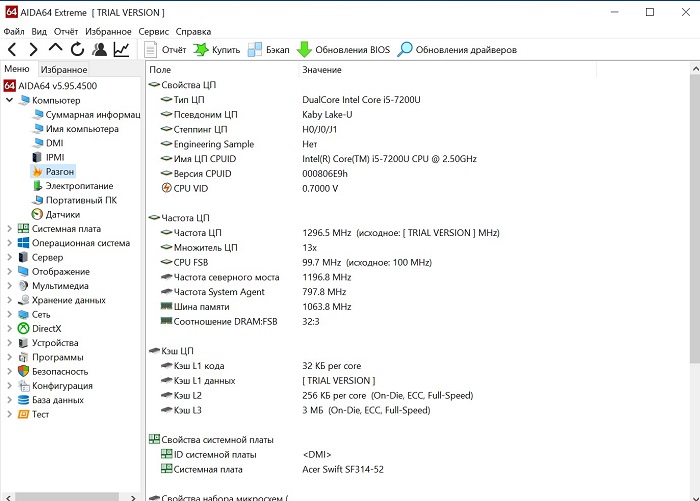Expand the Хранение данных node
Viewport: 700px width, 501px height.
9,300
